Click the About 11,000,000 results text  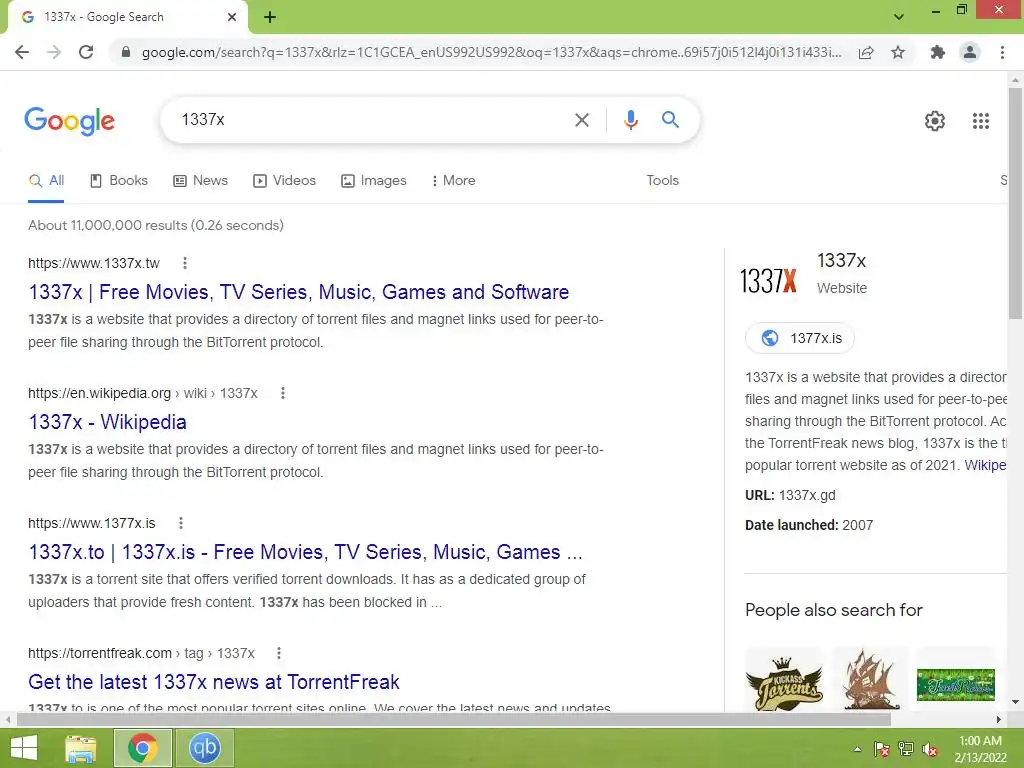pos(155,225)
